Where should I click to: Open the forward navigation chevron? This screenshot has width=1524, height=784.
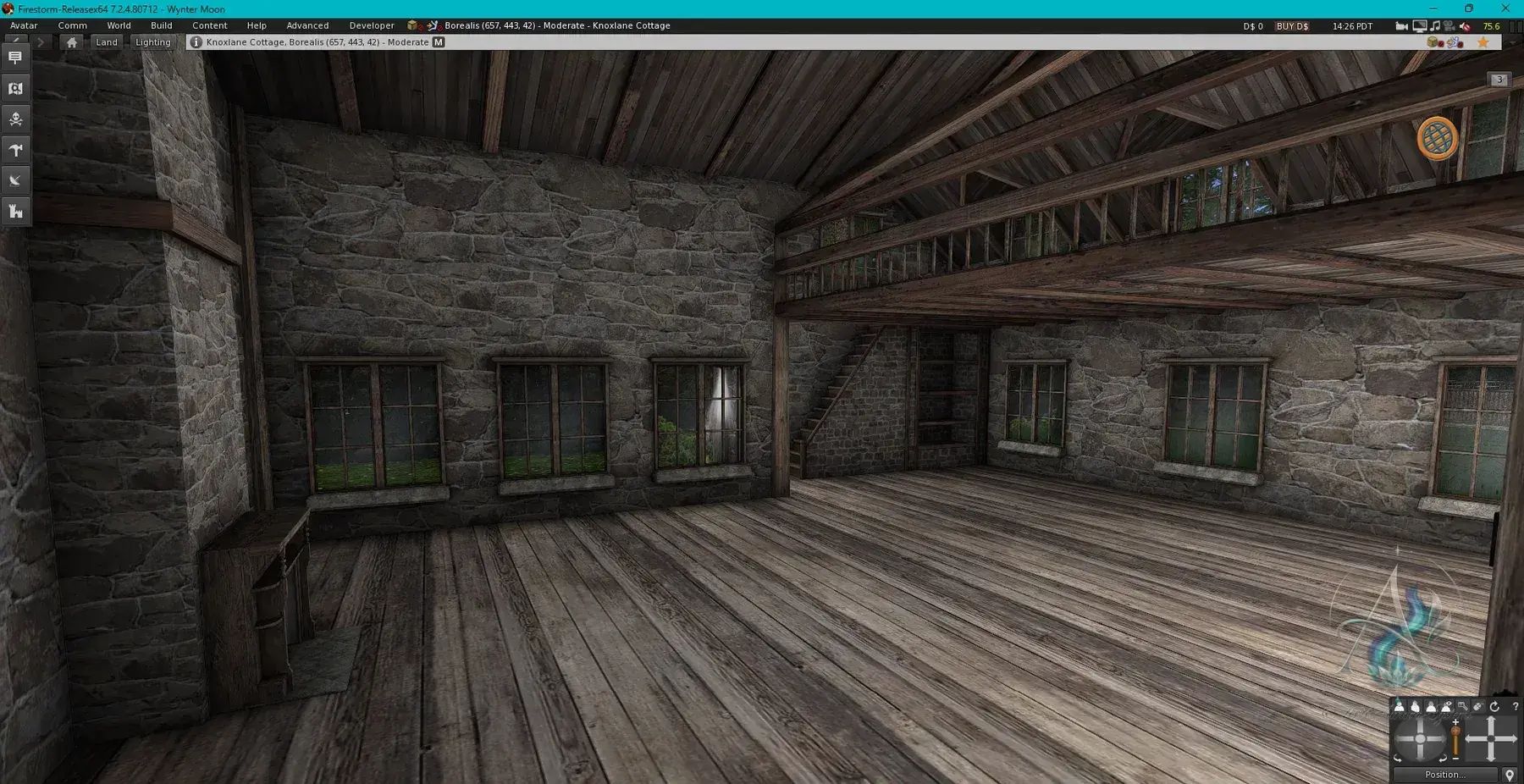pyautogui.click(x=40, y=42)
